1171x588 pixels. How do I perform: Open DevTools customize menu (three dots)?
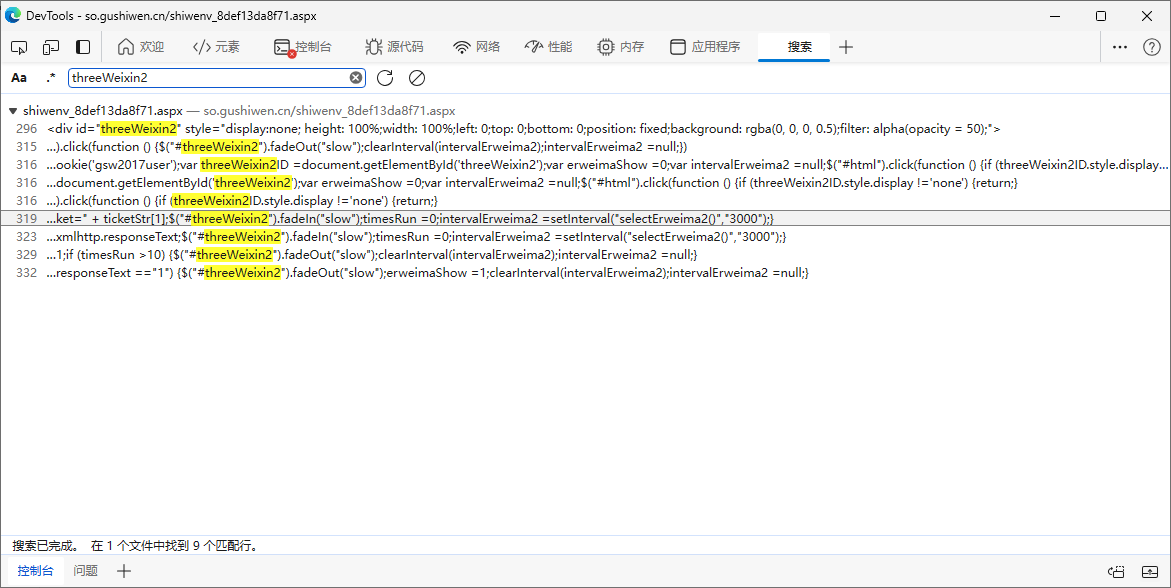pos(1120,47)
